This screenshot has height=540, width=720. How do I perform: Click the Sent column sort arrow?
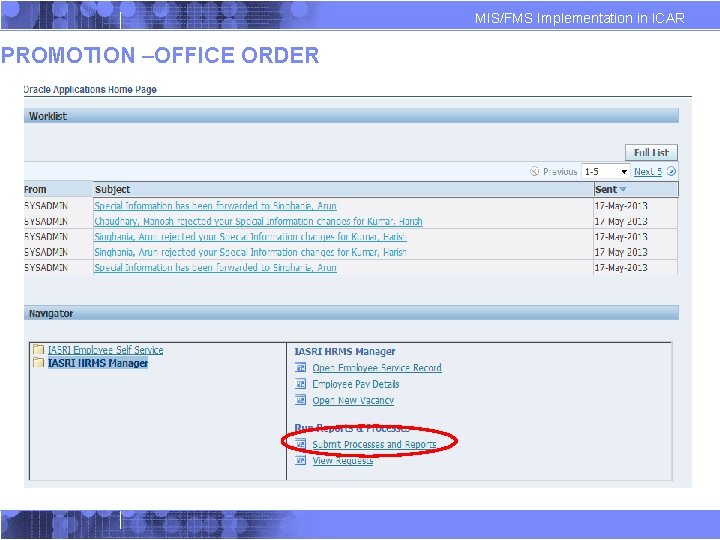(x=623, y=189)
